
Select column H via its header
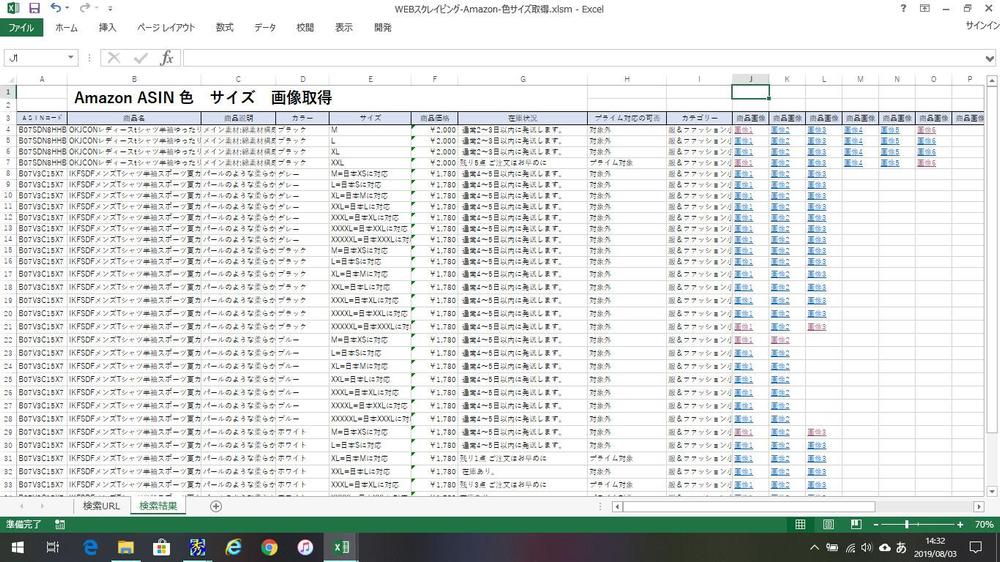627,79
